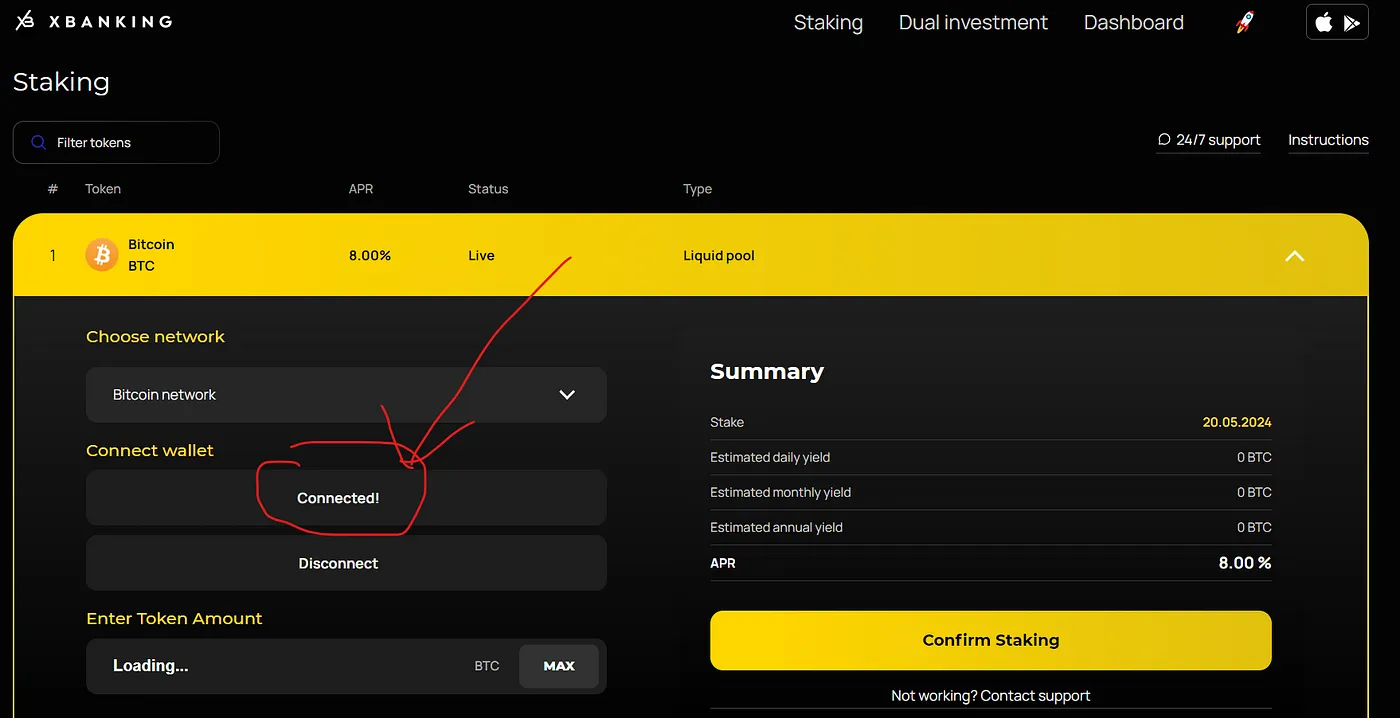Click the Type column header
1400x718 pixels.
click(x=697, y=189)
